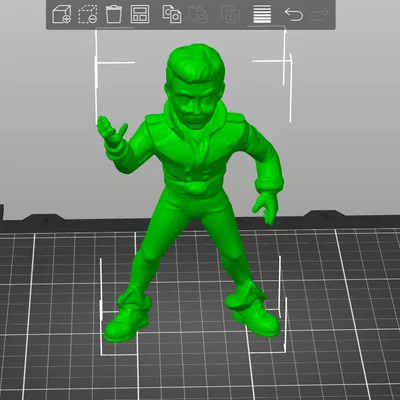The height and width of the screenshot is (400, 400).
Task: Click the greyed-out Redo arrow
Action: point(320,14)
